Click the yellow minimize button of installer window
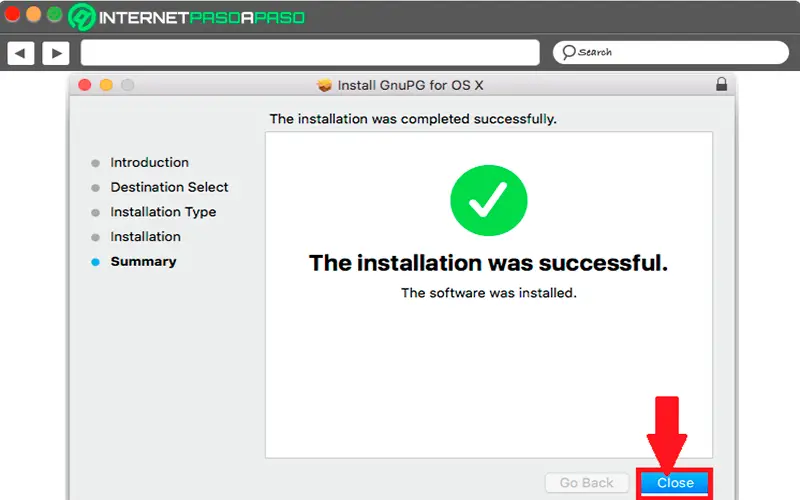Image resolution: width=800 pixels, height=500 pixels. 106,85
